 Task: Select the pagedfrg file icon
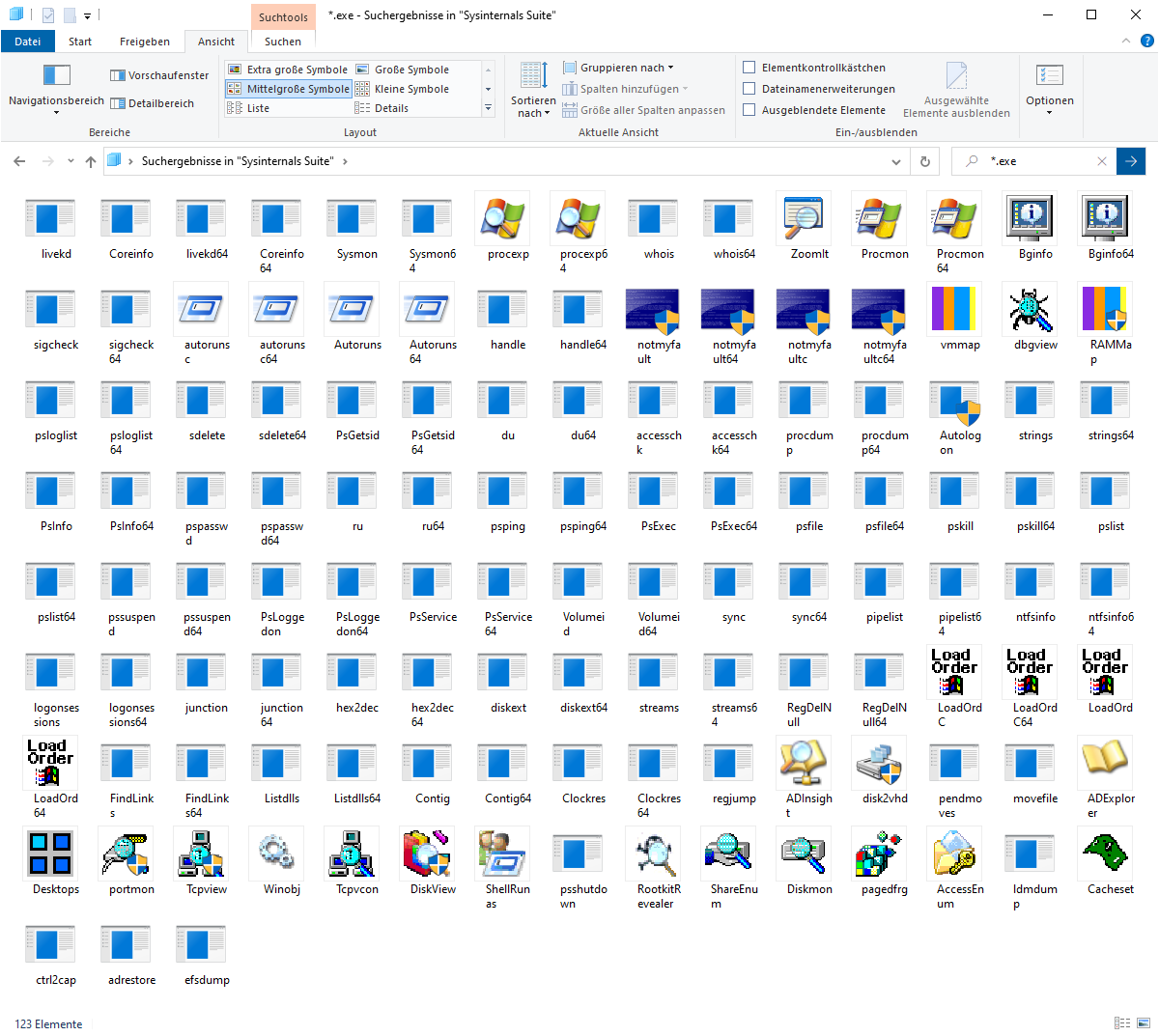click(879, 854)
